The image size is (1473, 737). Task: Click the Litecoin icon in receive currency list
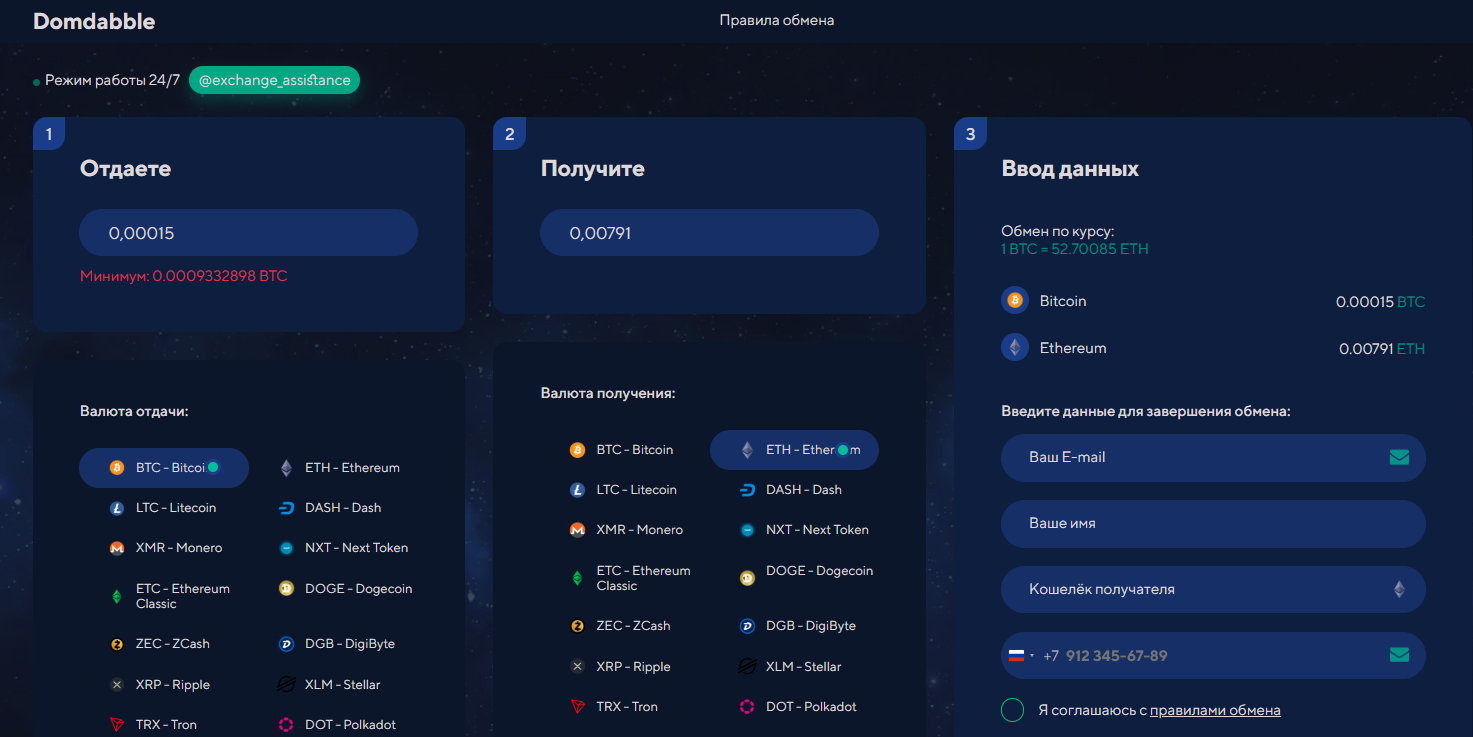577,490
